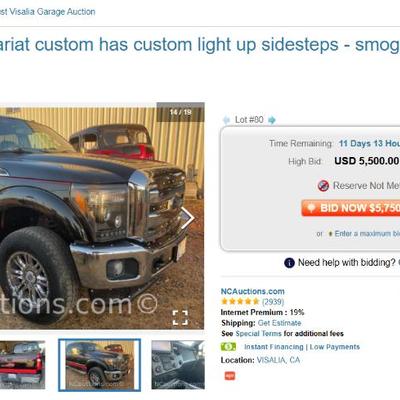Open the NCAuctions.com seller link
400x400 pixels.
coord(253,291)
